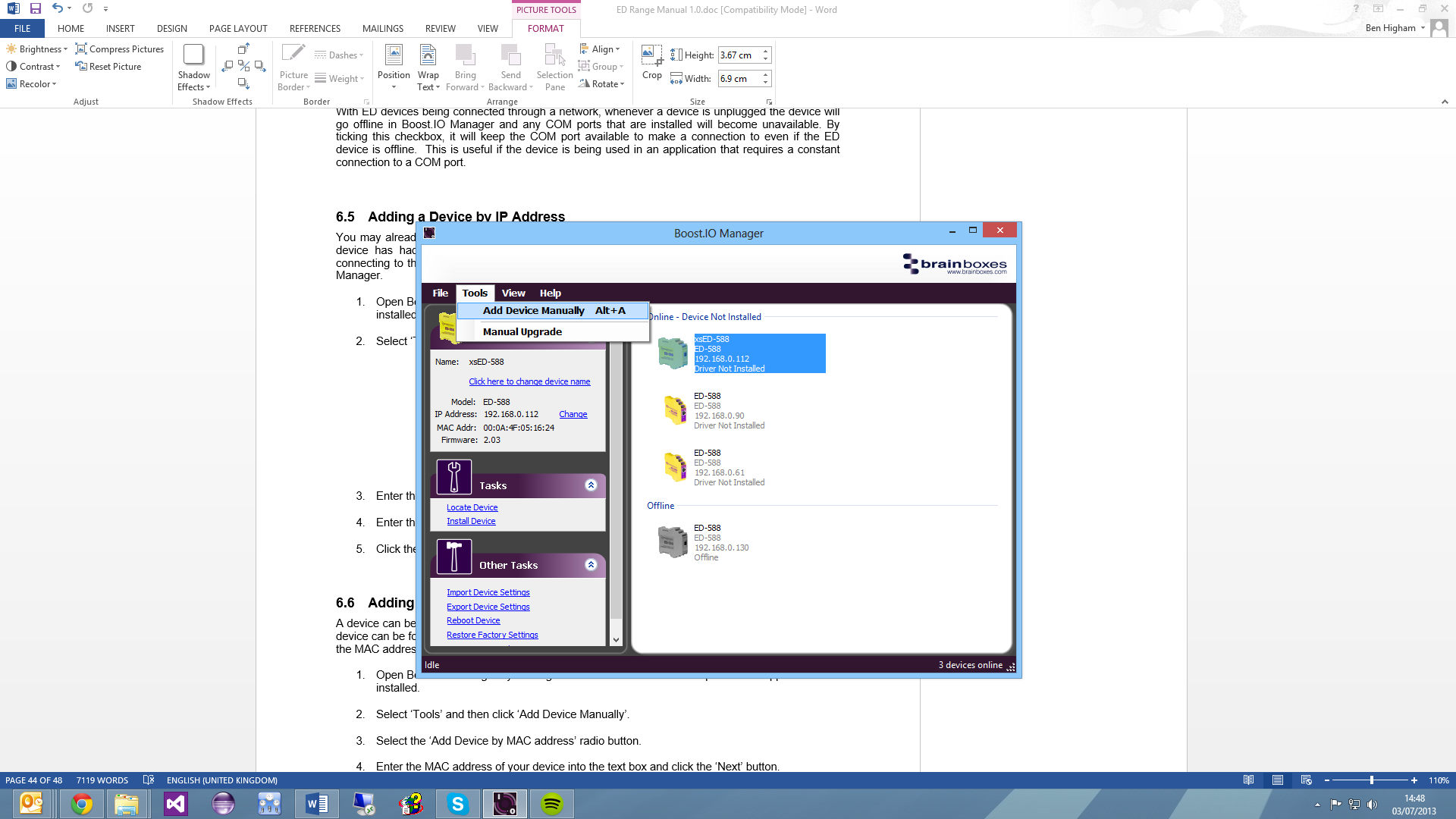
Task: Click the 'Click here to change device name' link
Action: coord(529,381)
